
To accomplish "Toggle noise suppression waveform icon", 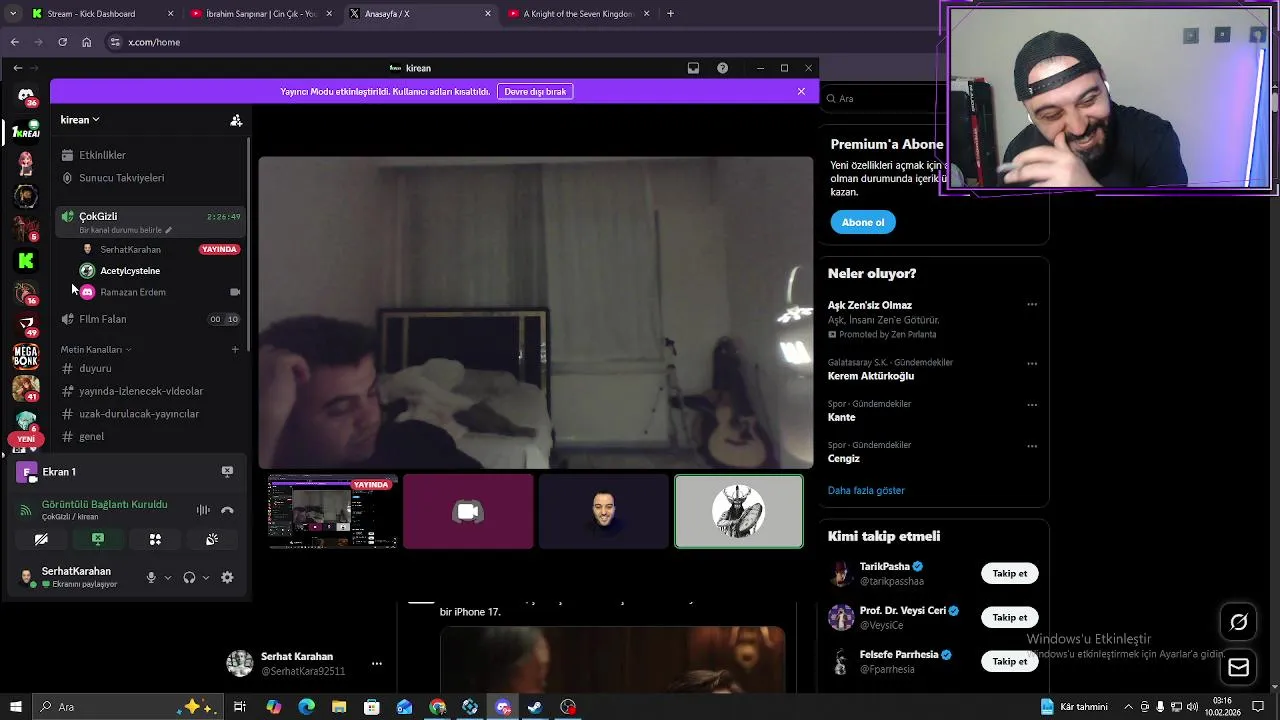I will pyautogui.click(x=203, y=510).
